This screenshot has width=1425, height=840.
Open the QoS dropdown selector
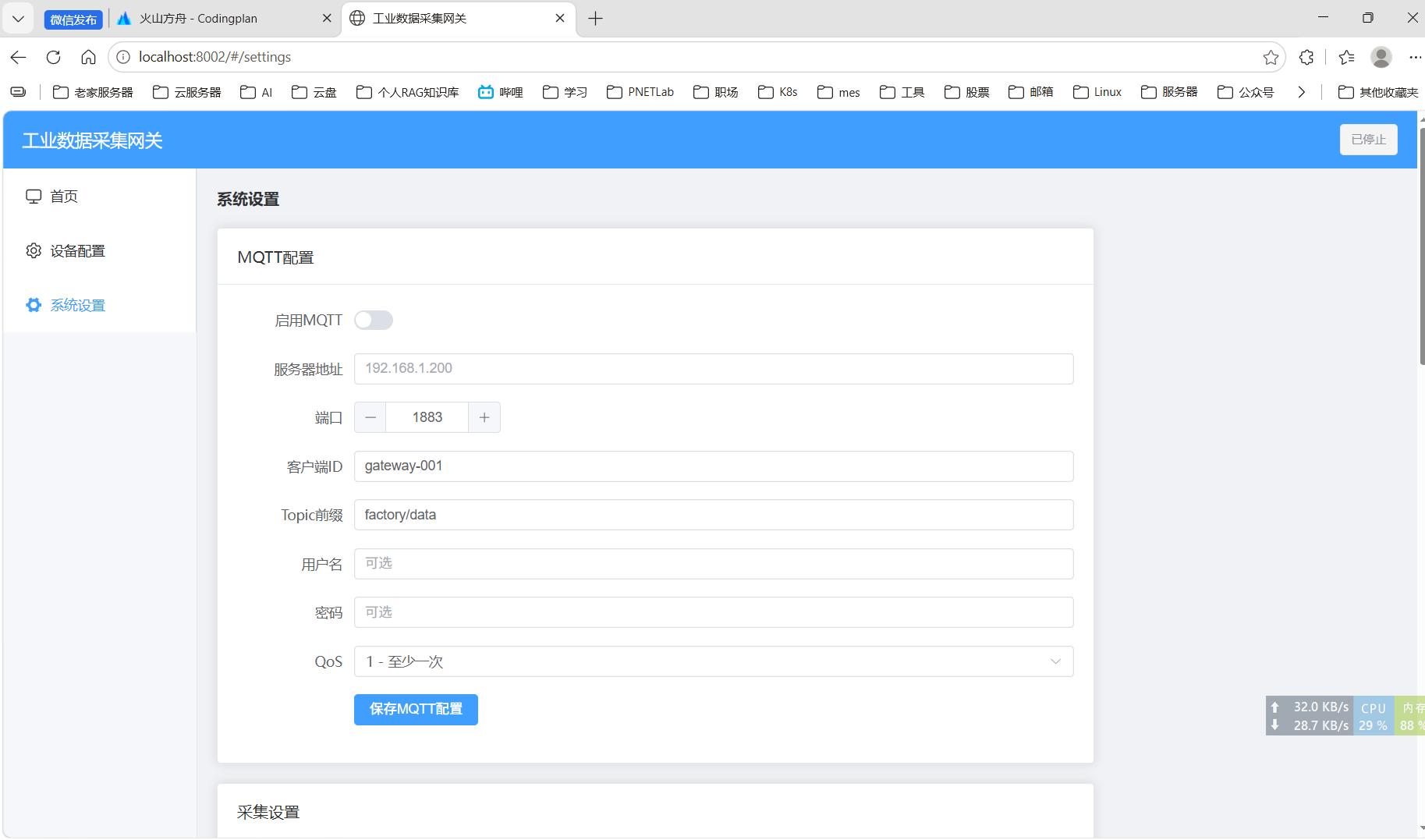714,661
